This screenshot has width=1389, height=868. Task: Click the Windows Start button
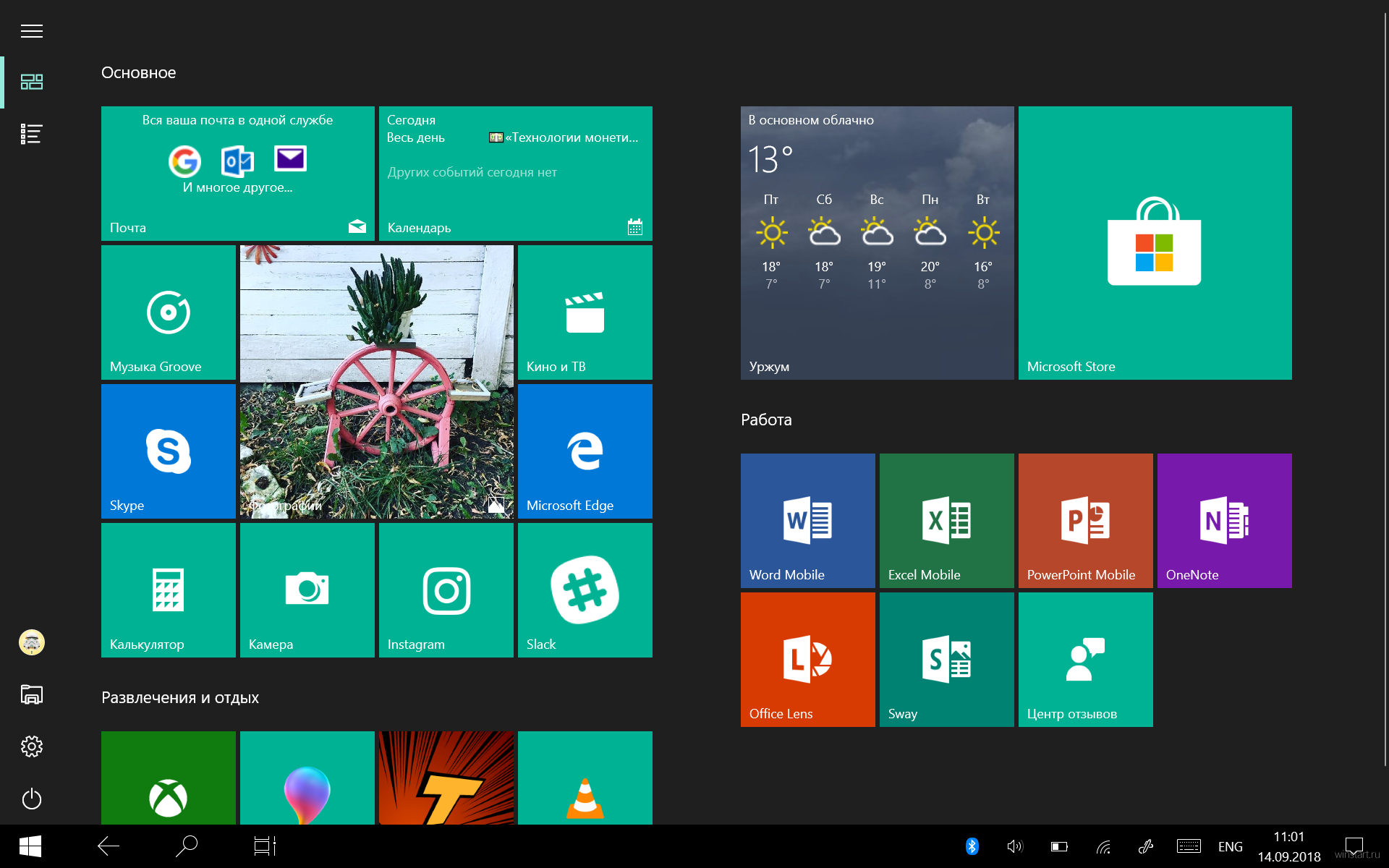[30, 846]
